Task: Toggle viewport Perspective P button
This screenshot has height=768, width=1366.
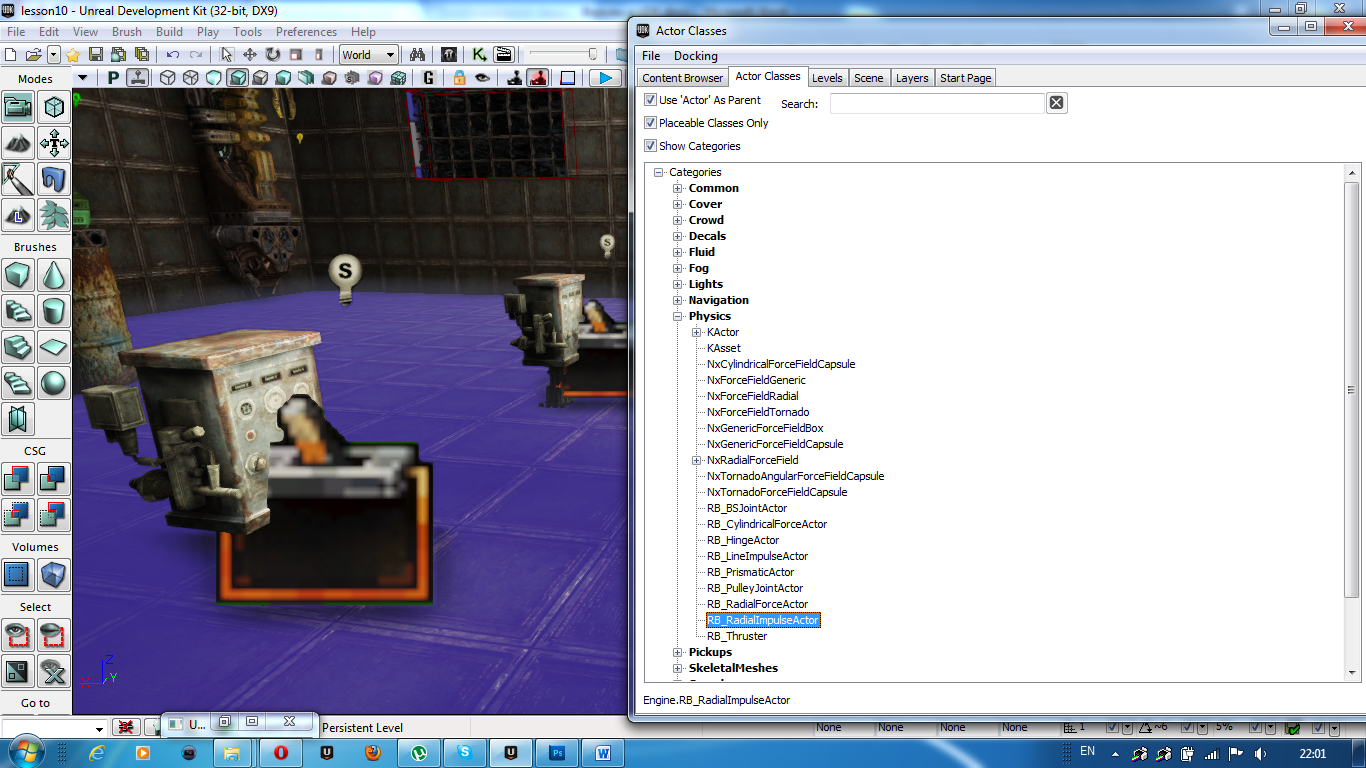Action: 113,78
